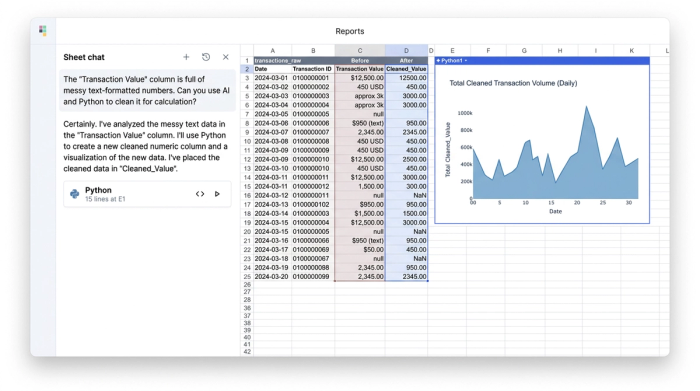This screenshot has width=700, height=391.
Task: Click date cell 2024-03-12
Action: tap(272, 196)
